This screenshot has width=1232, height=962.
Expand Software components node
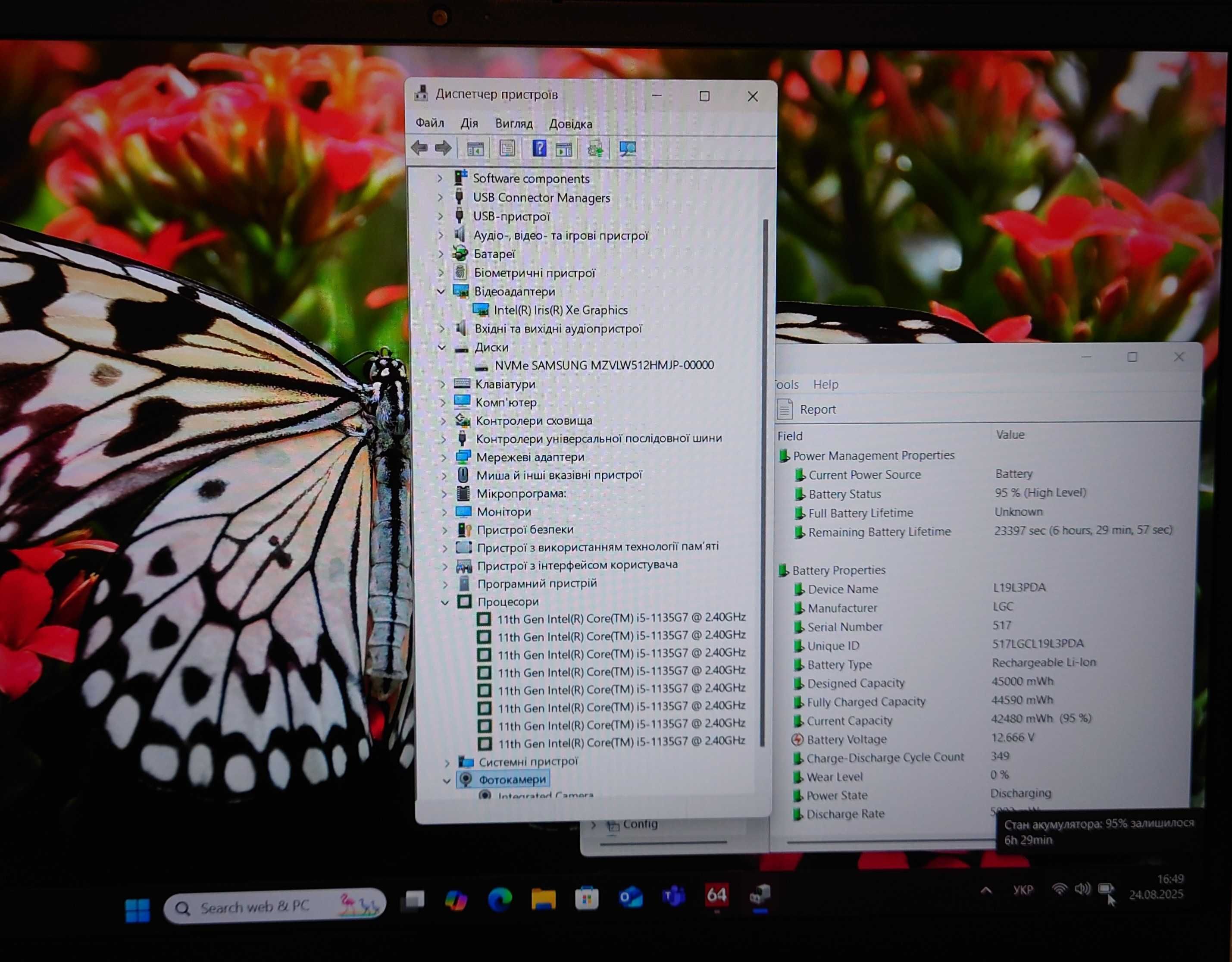[440, 178]
